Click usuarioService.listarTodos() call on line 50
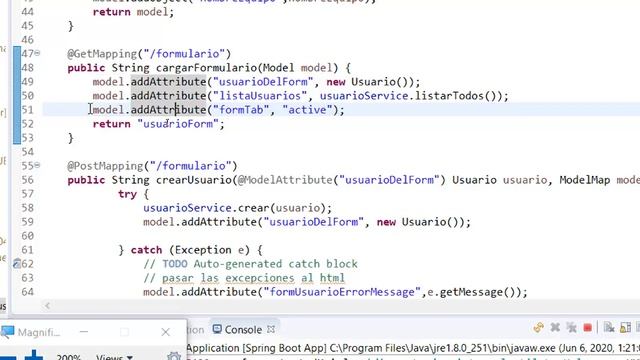 coord(411,96)
